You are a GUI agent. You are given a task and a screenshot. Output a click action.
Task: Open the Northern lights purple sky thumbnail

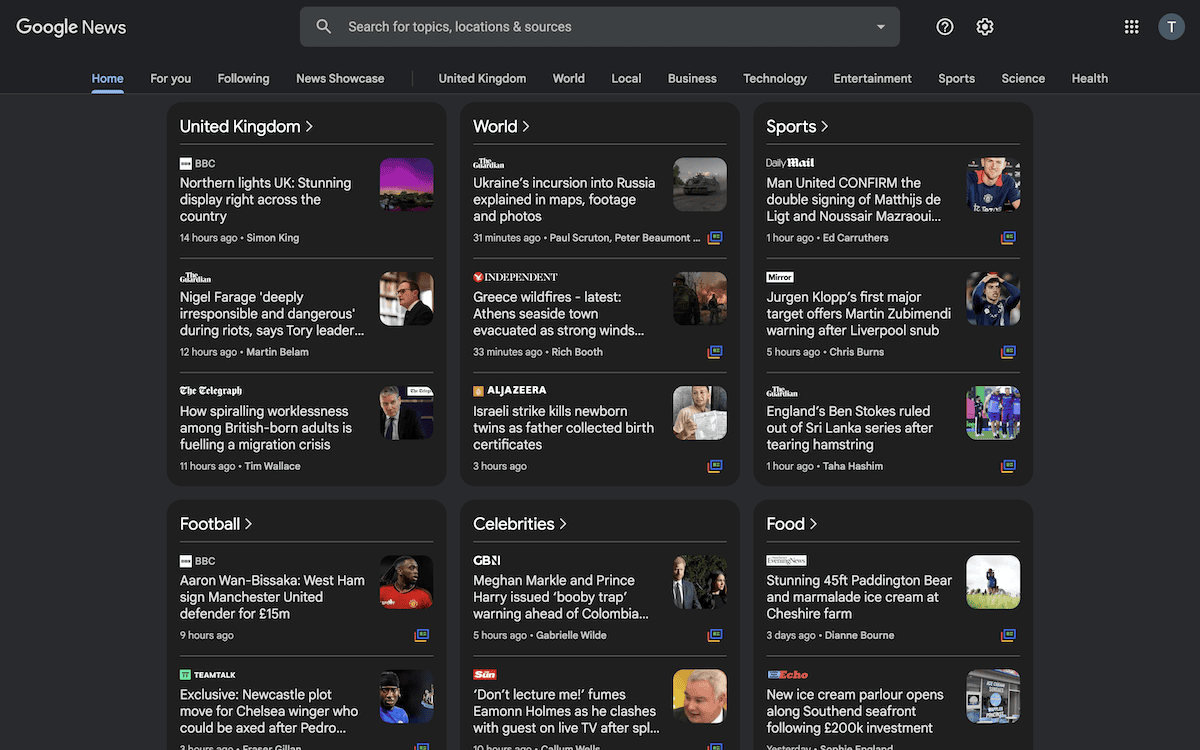(406, 184)
